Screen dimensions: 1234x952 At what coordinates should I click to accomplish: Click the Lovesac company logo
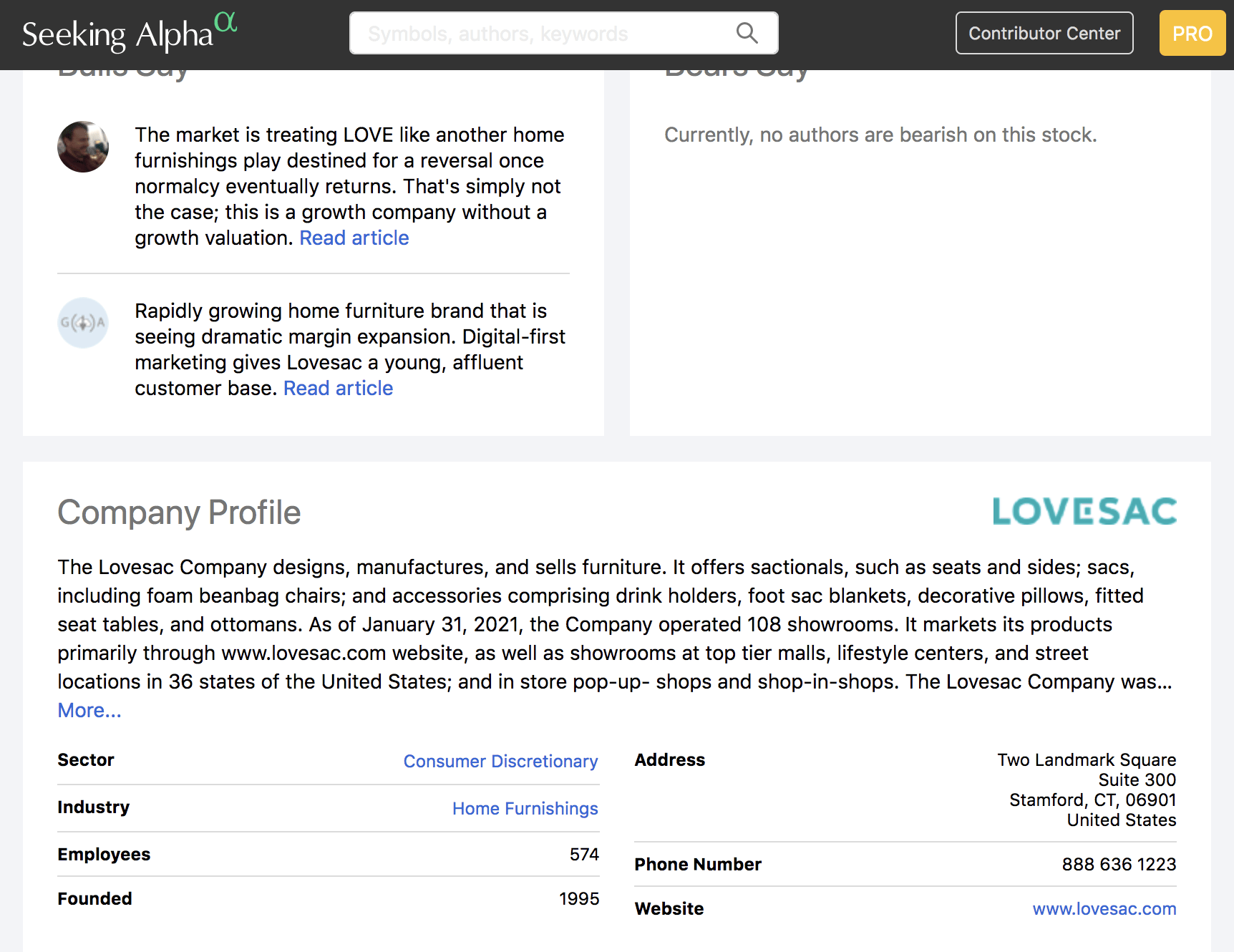1084,512
